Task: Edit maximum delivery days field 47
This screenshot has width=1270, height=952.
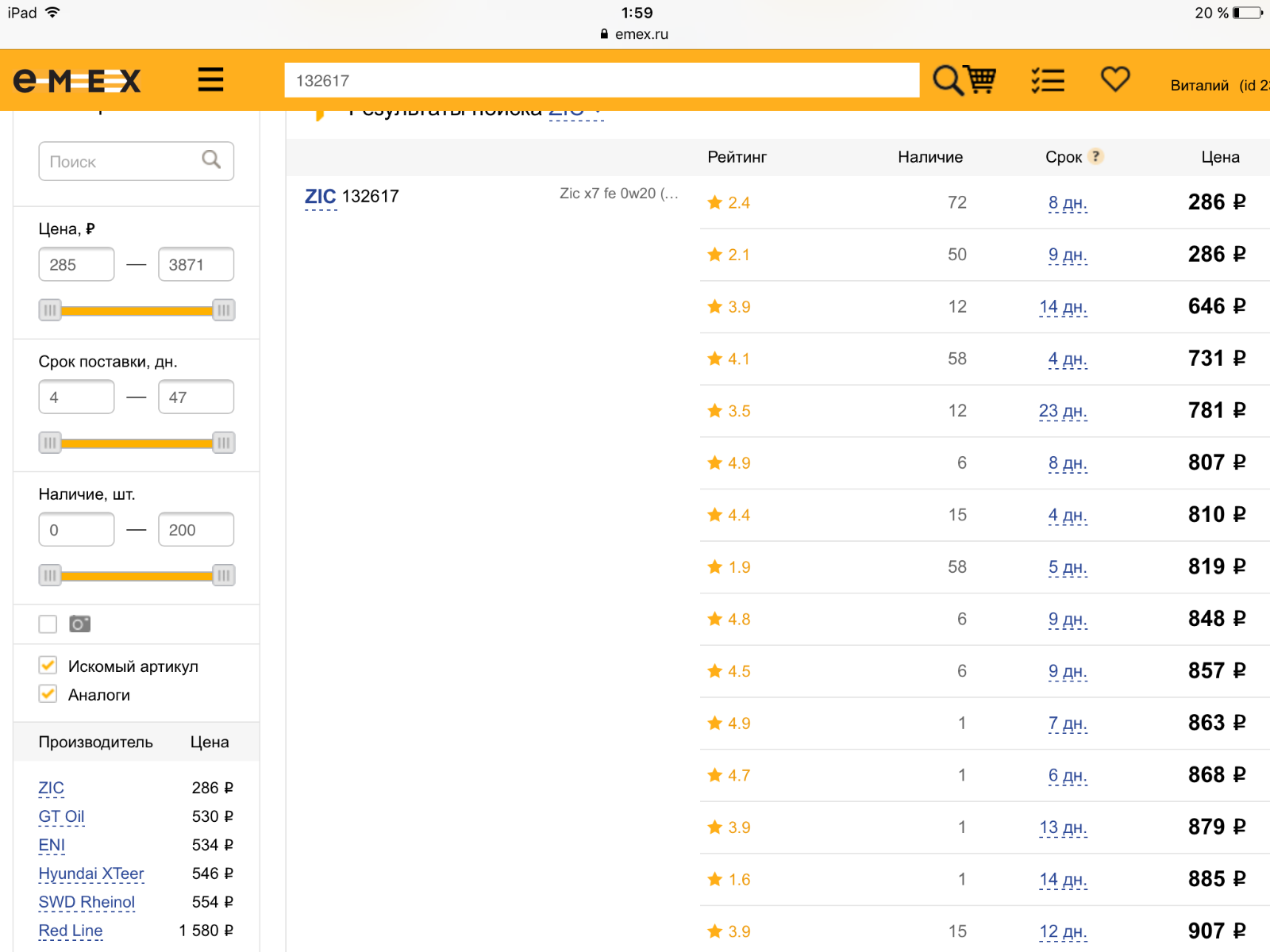Action: 196,397
